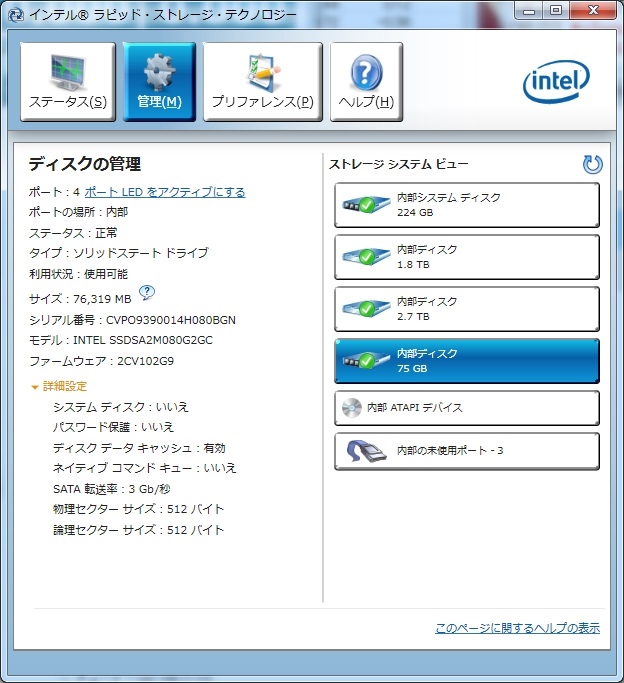This screenshot has height=683, width=624.
Task: Select 内部ディスク 75 GB
Action: click(x=467, y=361)
